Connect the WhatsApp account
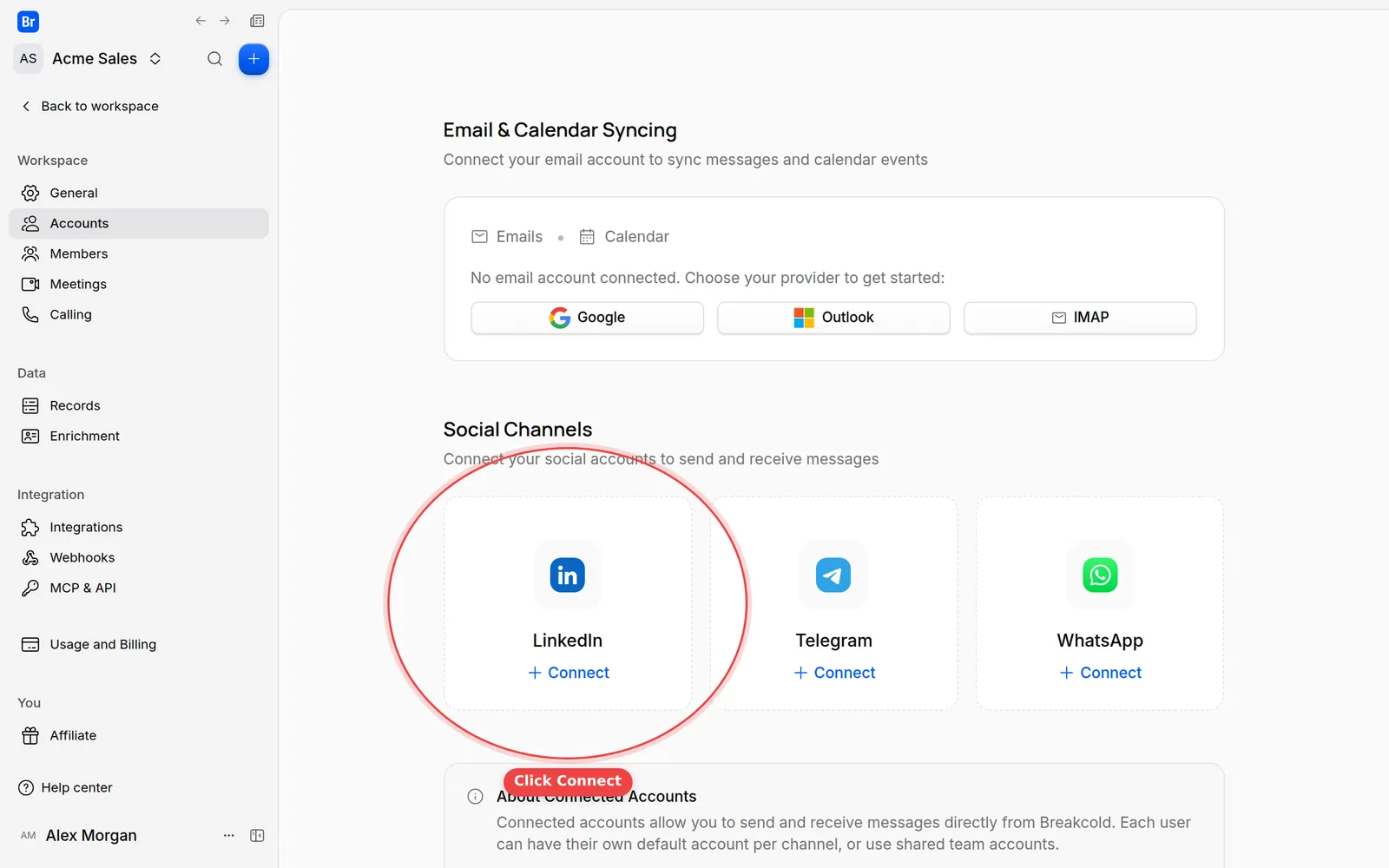The width and height of the screenshot is (1389, 868). [1101, 673]
